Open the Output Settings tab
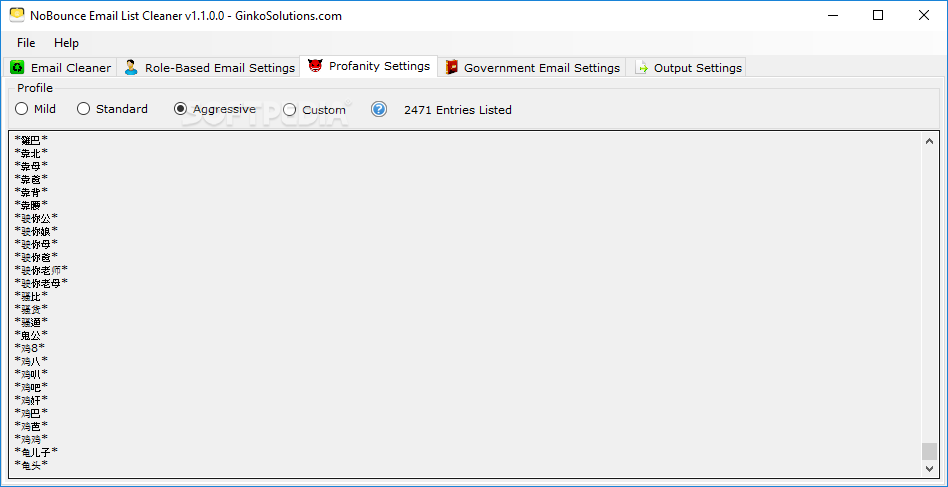The image size is (948, 487). (x=688, y=67)
